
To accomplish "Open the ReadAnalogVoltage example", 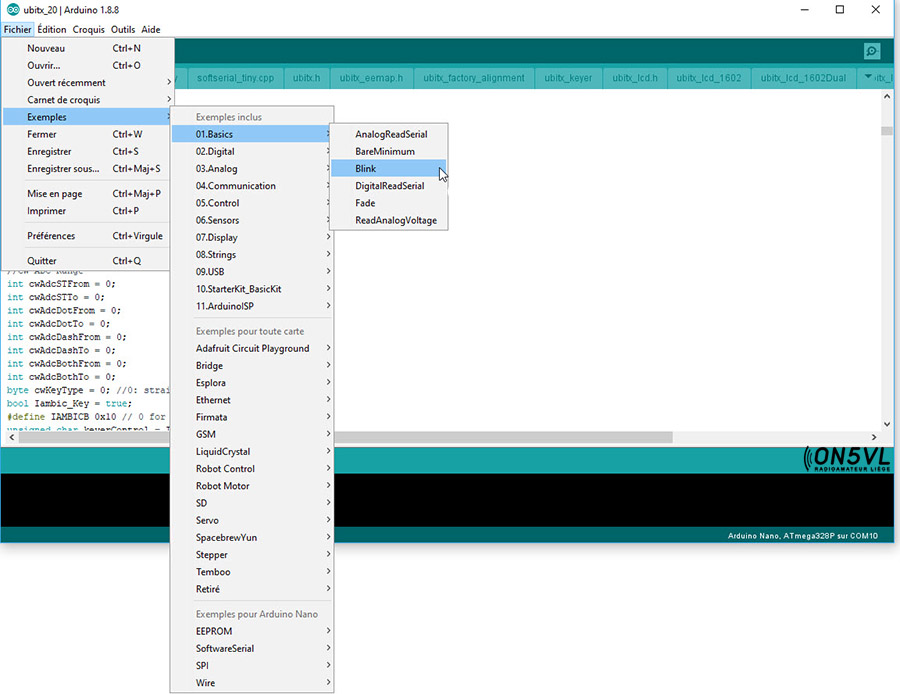I will 389,220.
